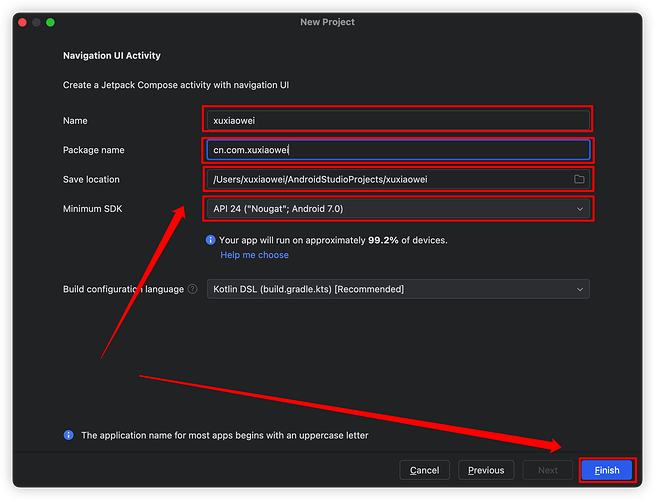Click the middle minimize button in the title bar
The width and height of the screenshot is (654, 500).
[x=37, y=22]
